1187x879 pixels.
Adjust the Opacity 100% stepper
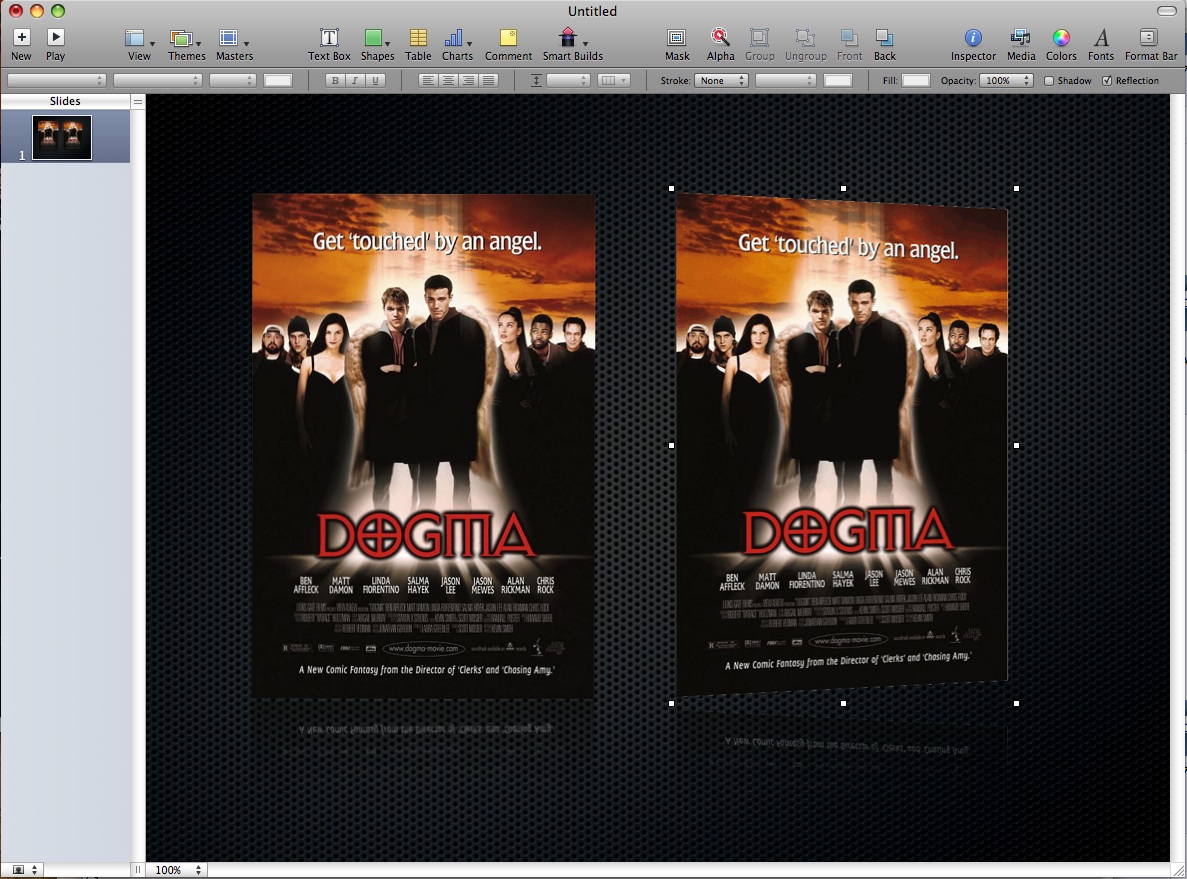[1027, 80]
